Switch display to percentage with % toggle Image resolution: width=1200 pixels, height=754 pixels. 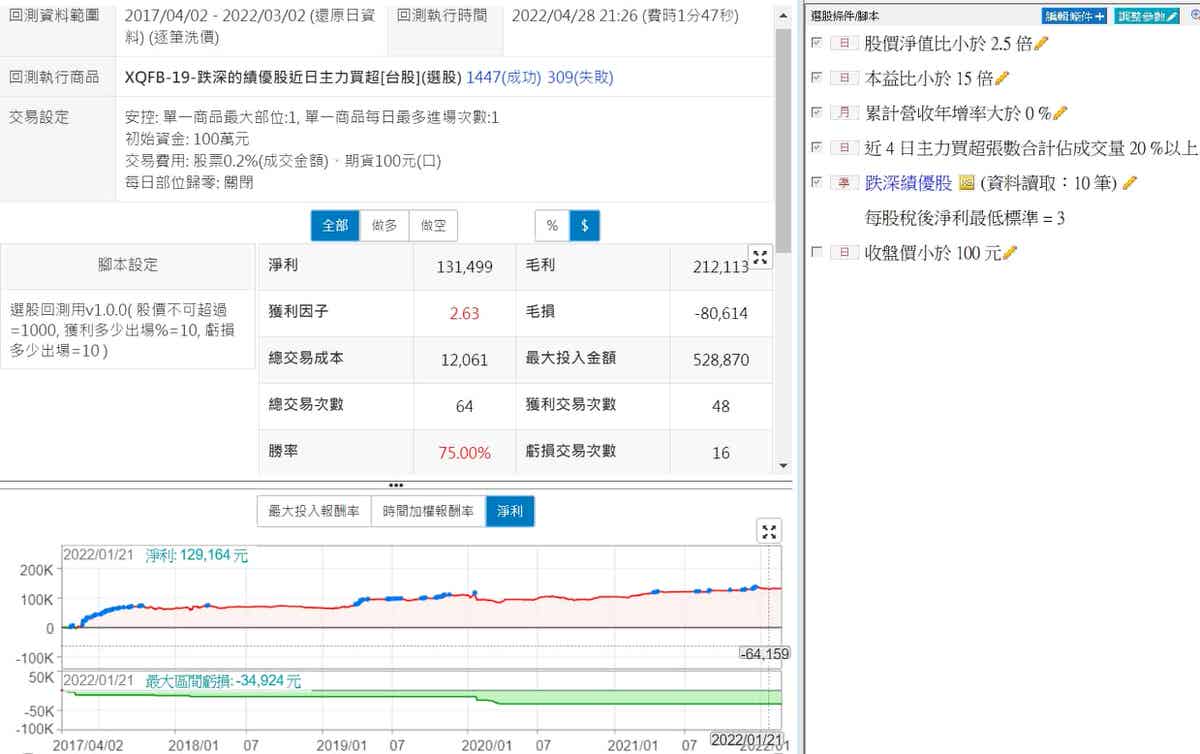[552, 226]
